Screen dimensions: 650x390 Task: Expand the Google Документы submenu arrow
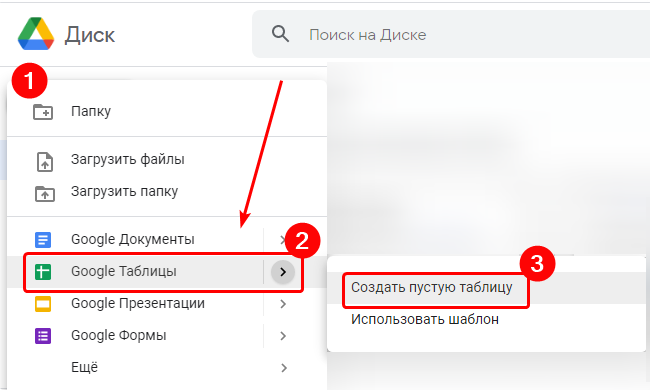[283, 240]
